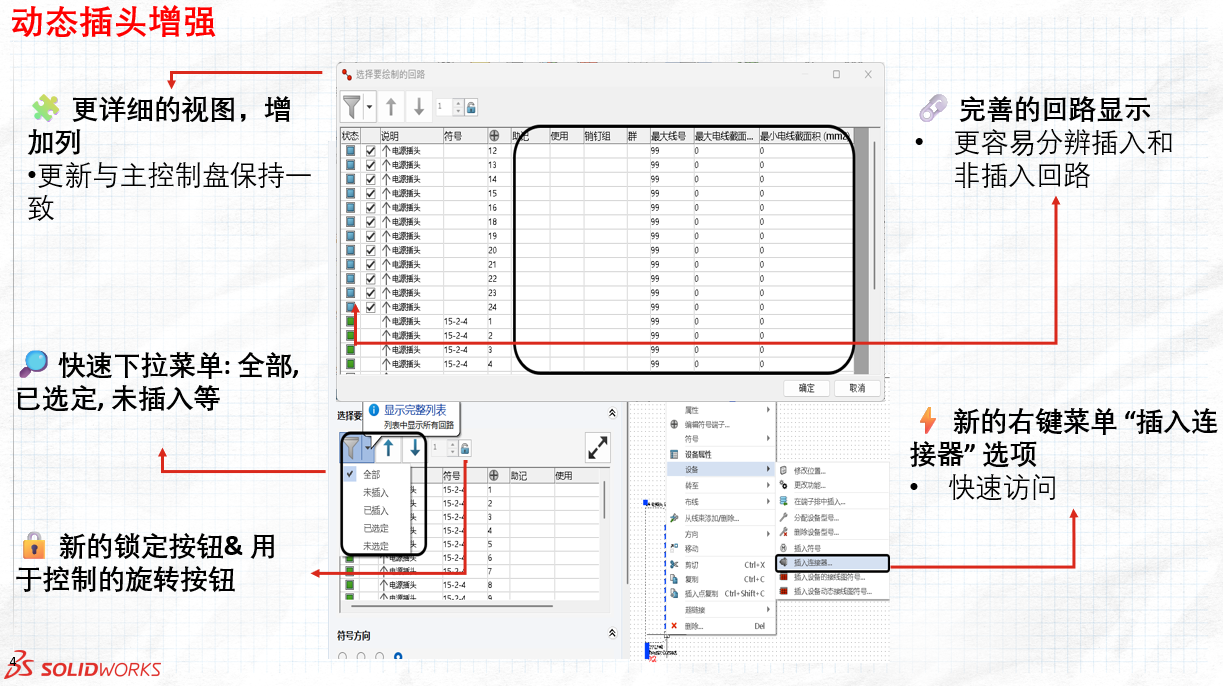Click the gray up arrow in the top dialog
The height and width of the screenshot is (686, 1223).
pyautogui.click(x=391, y=106)
